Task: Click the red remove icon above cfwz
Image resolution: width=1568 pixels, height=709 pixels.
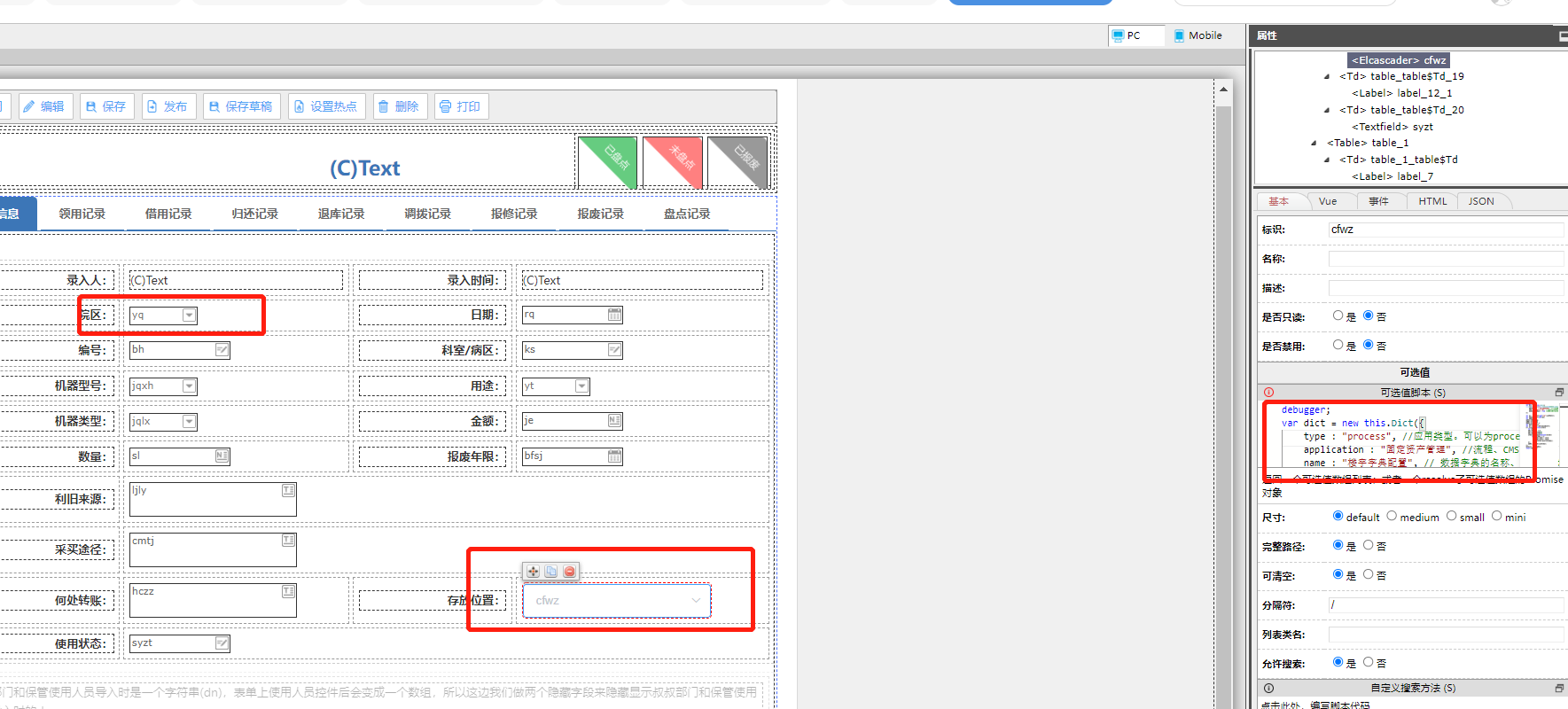Action: pos(570,572)
